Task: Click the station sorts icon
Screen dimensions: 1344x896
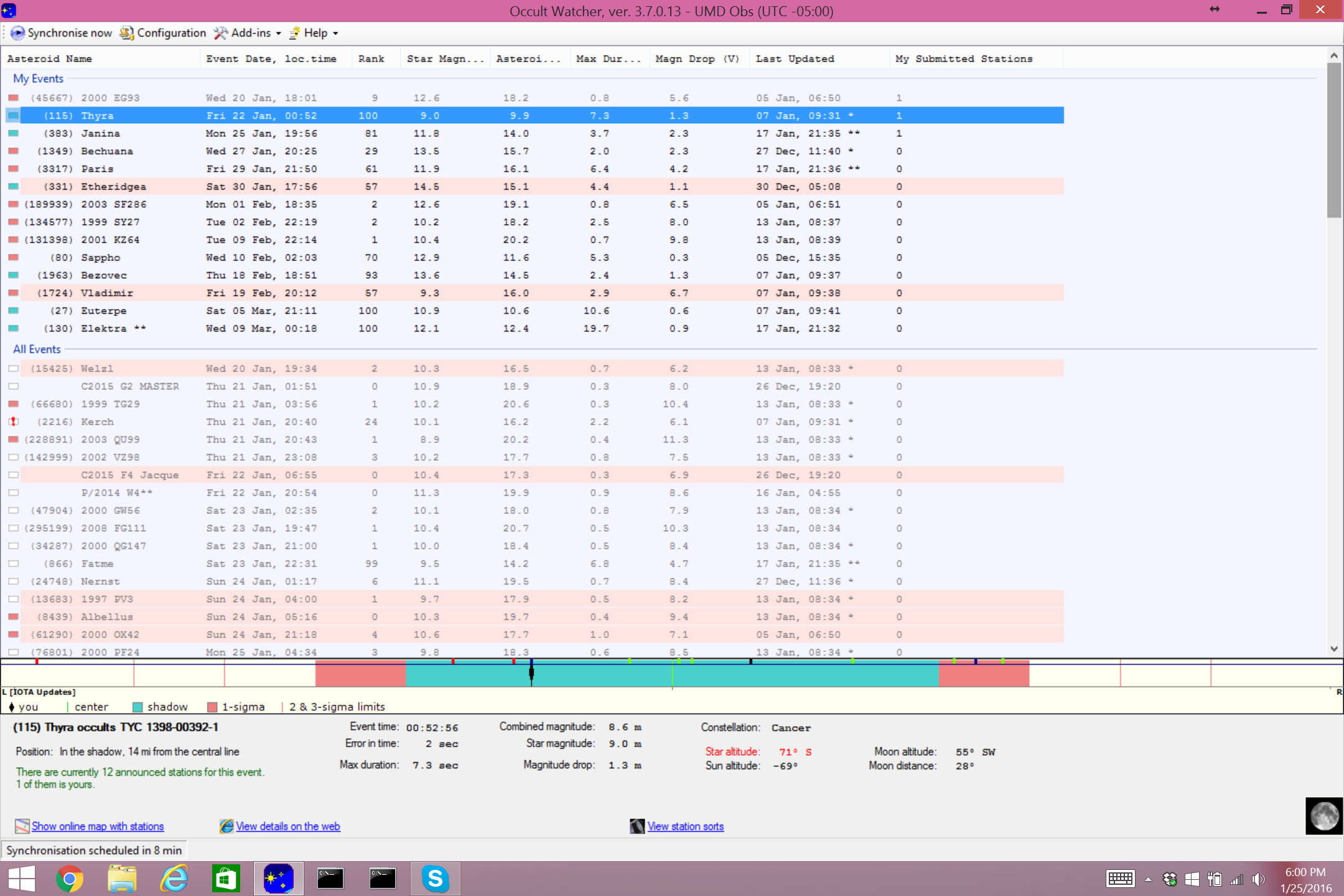Action: pyautogui.click(x=637, y=826)
